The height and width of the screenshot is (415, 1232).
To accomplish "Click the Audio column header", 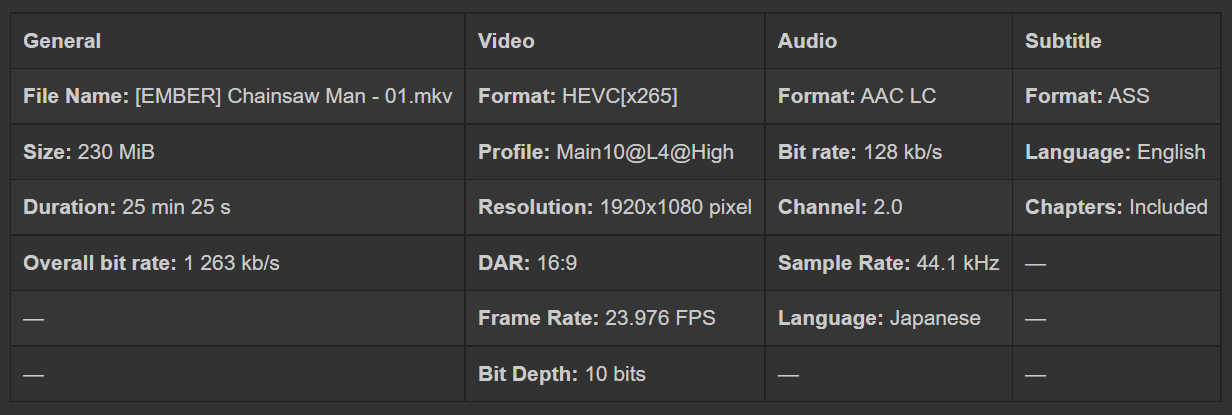I will 807,41.
